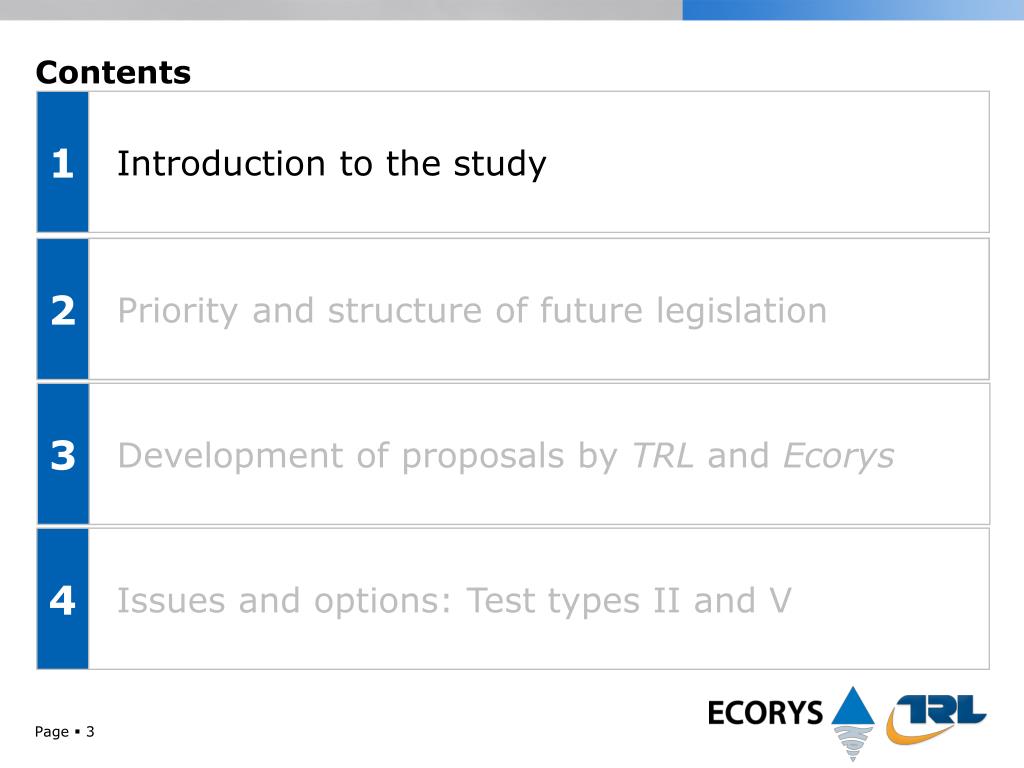The image size is (1024, 768).
Task: Open Issues and options: Test types II and V
Action: [454, 600]
